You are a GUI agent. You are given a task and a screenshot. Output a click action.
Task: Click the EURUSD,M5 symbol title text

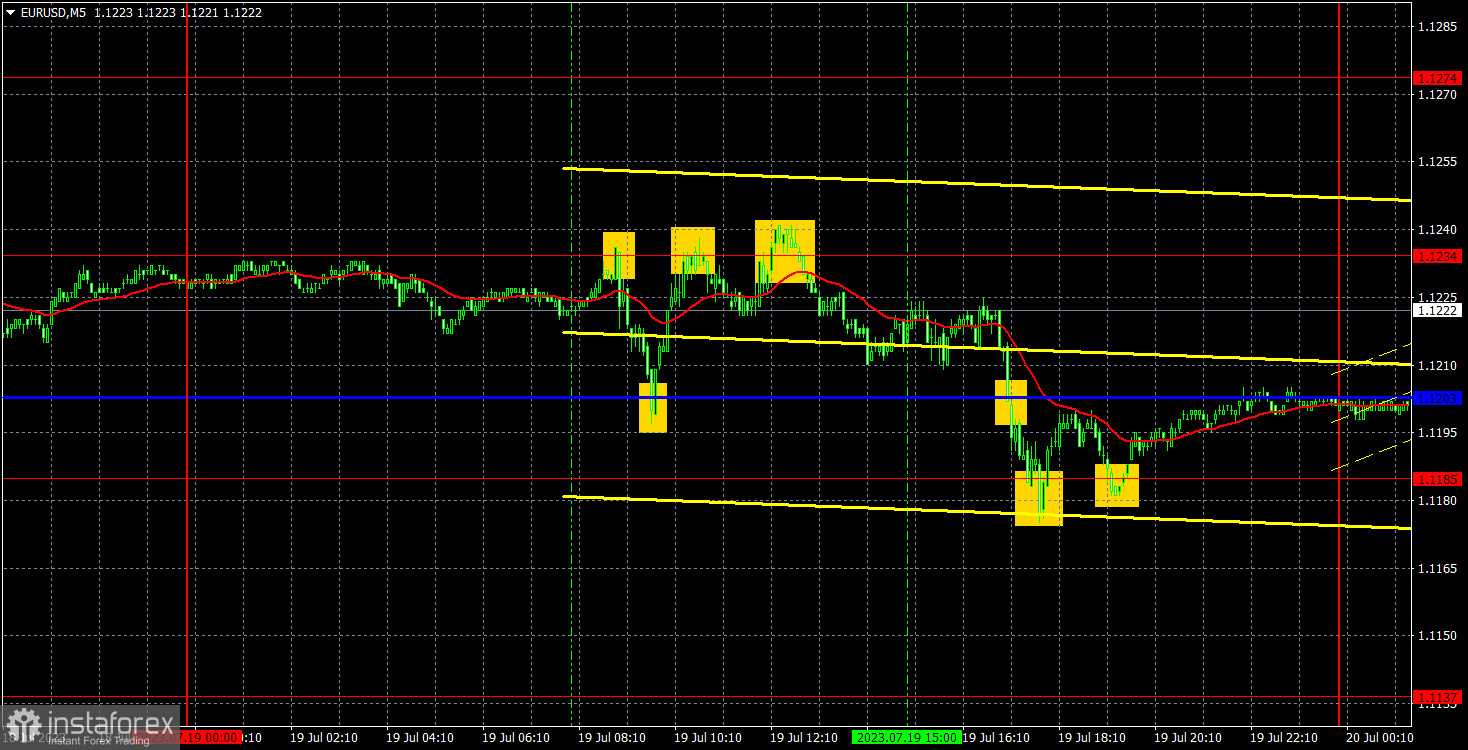(x=52, y=12)
